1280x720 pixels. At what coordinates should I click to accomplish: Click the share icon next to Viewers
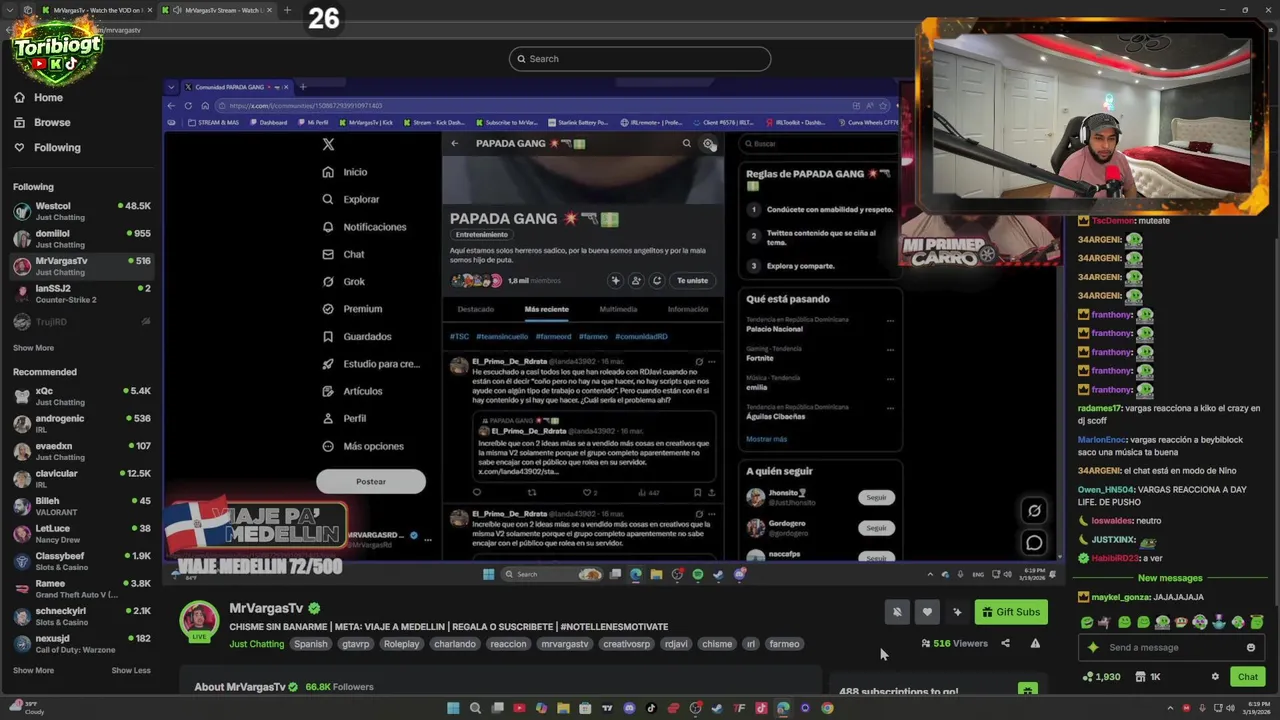tap(1005, 643)
